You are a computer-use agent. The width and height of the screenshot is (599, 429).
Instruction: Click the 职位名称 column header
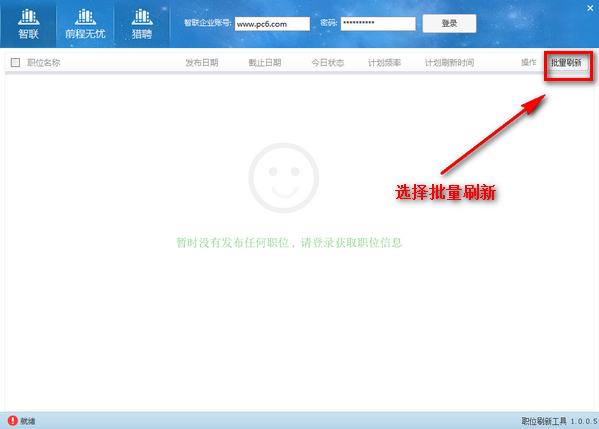coord(44,63)
